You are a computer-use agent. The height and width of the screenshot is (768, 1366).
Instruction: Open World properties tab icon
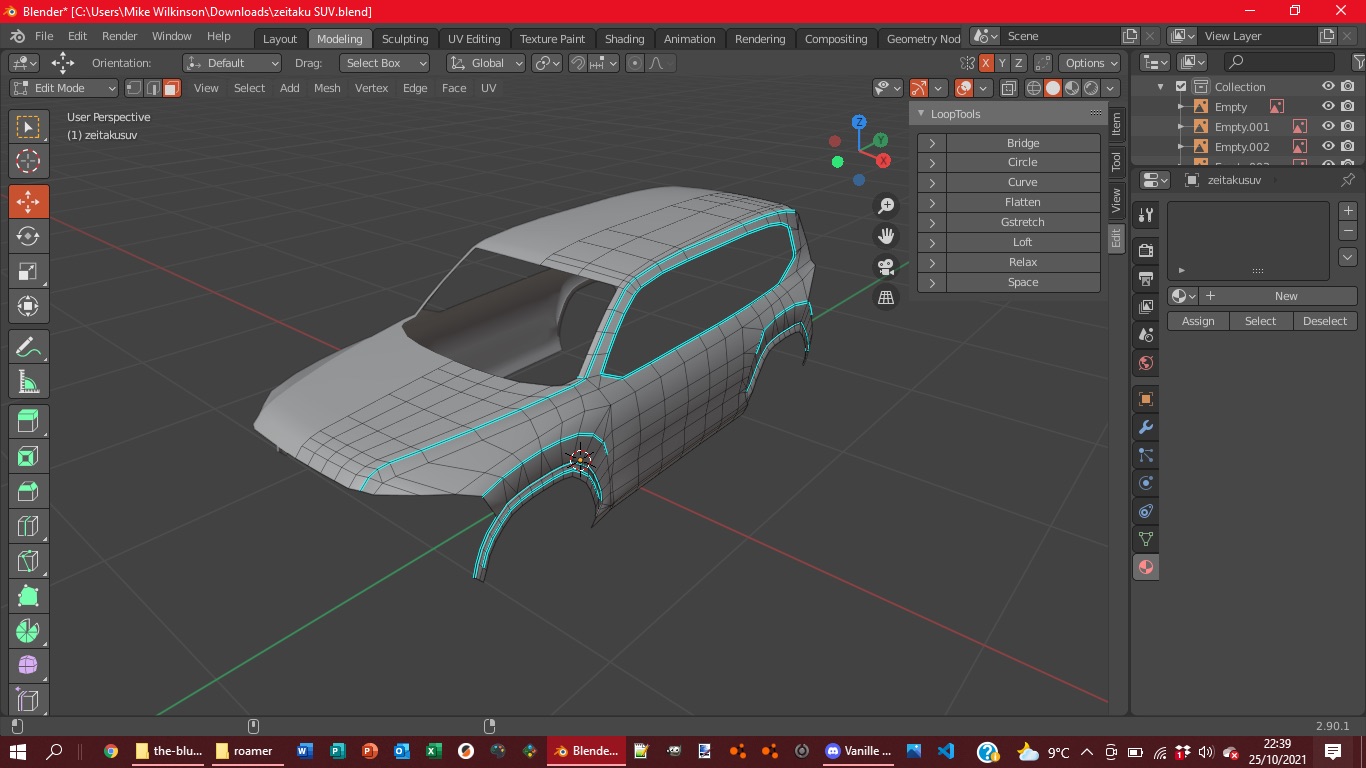1146,363
